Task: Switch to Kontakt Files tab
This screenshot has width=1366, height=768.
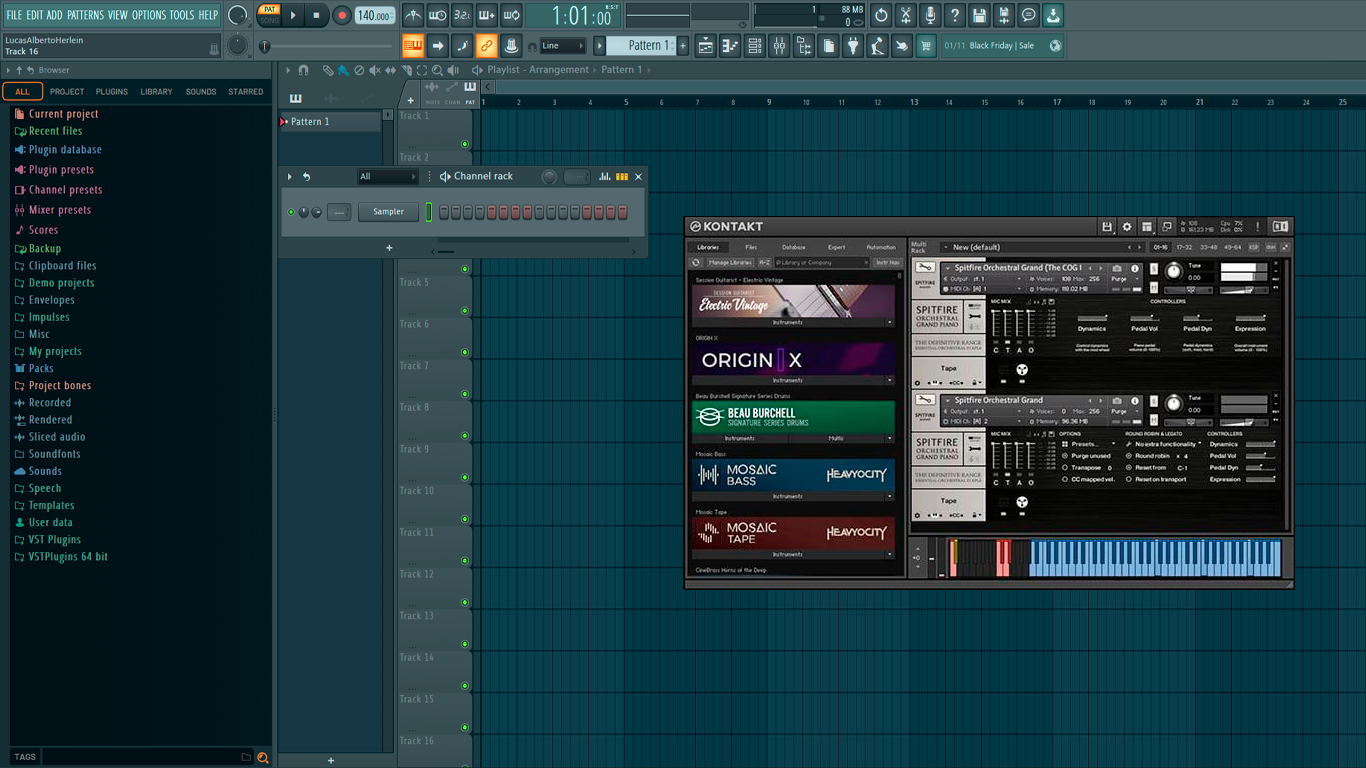Action: coord(751,247)
